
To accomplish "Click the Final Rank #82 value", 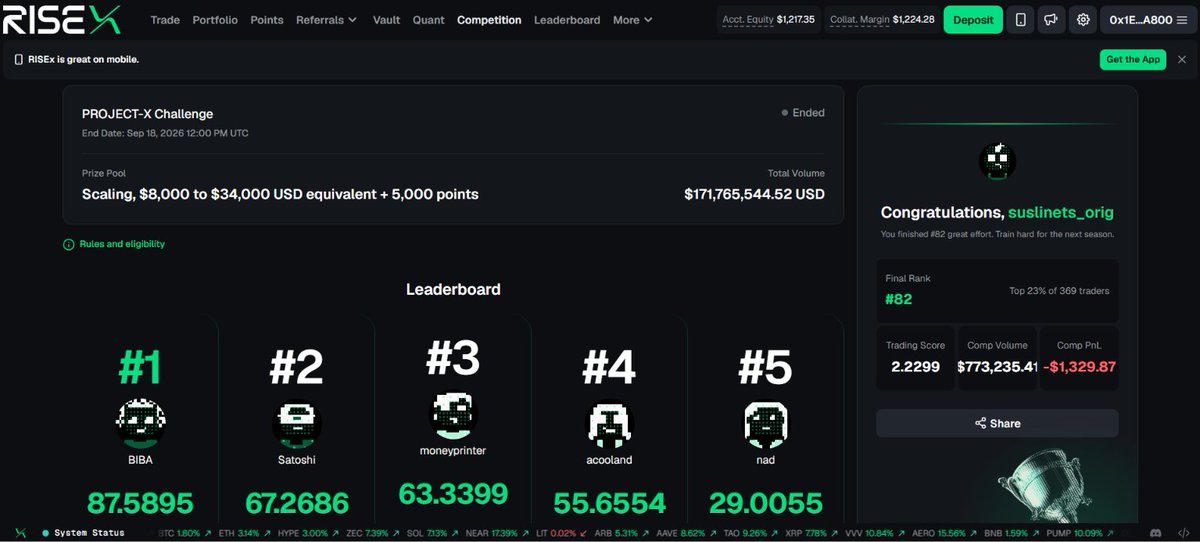I will [899, 298].
